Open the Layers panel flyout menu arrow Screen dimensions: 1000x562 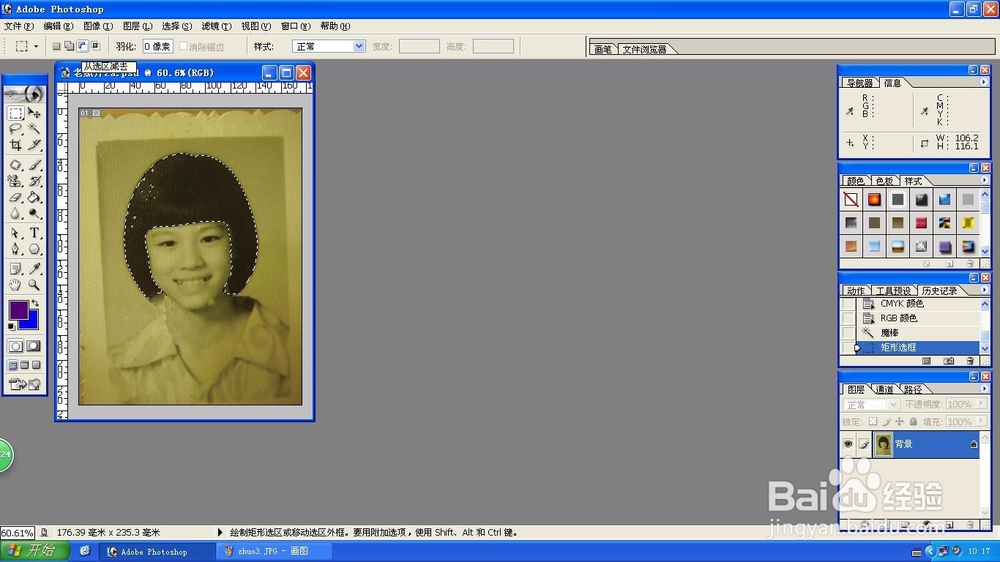point(983,388)
